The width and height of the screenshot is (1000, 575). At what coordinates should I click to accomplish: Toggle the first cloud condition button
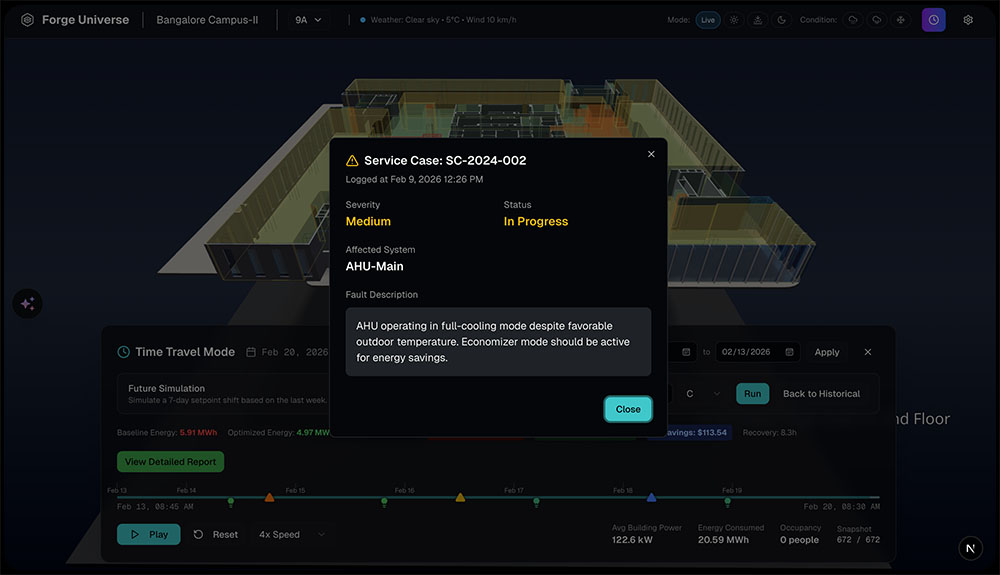[853, 20]
